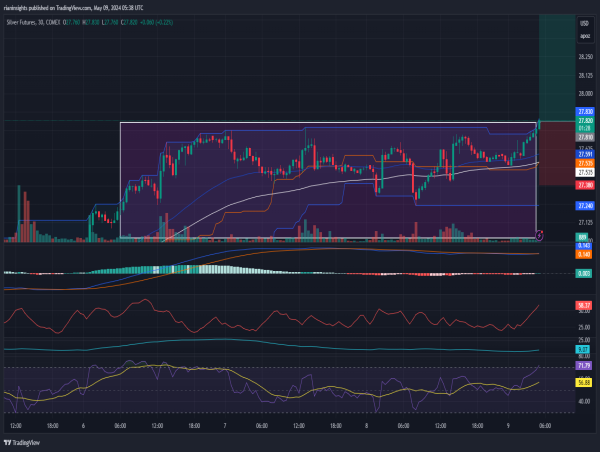600x452 pixels.
Task: Click the blue 27.240 price tag
Action: 585,206
